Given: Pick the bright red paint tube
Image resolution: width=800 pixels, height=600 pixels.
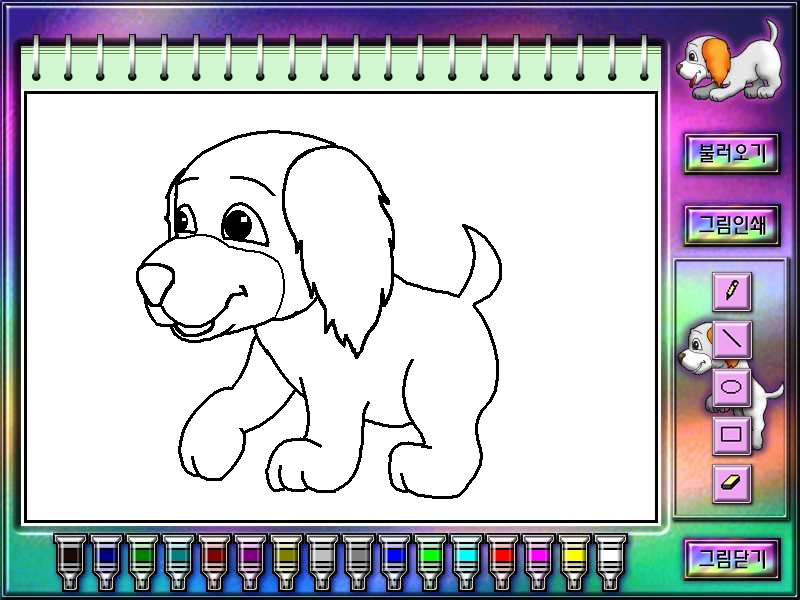Looking at the screenshot, I should (x=503, y=562).
